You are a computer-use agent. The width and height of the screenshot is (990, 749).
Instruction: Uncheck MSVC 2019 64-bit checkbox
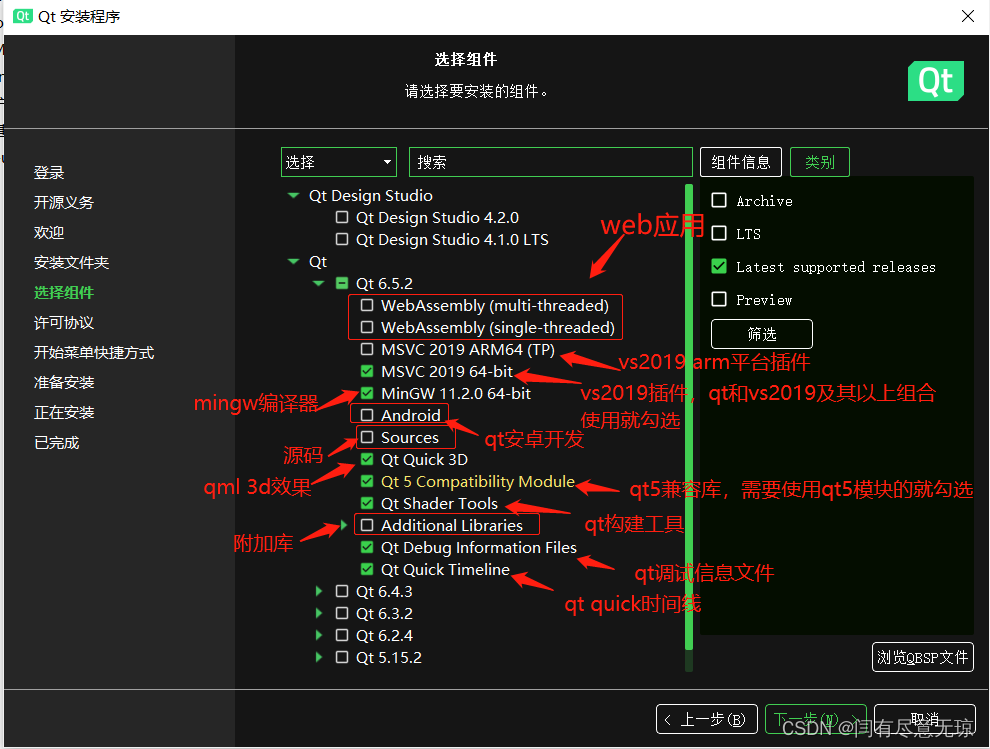point(367,371)
